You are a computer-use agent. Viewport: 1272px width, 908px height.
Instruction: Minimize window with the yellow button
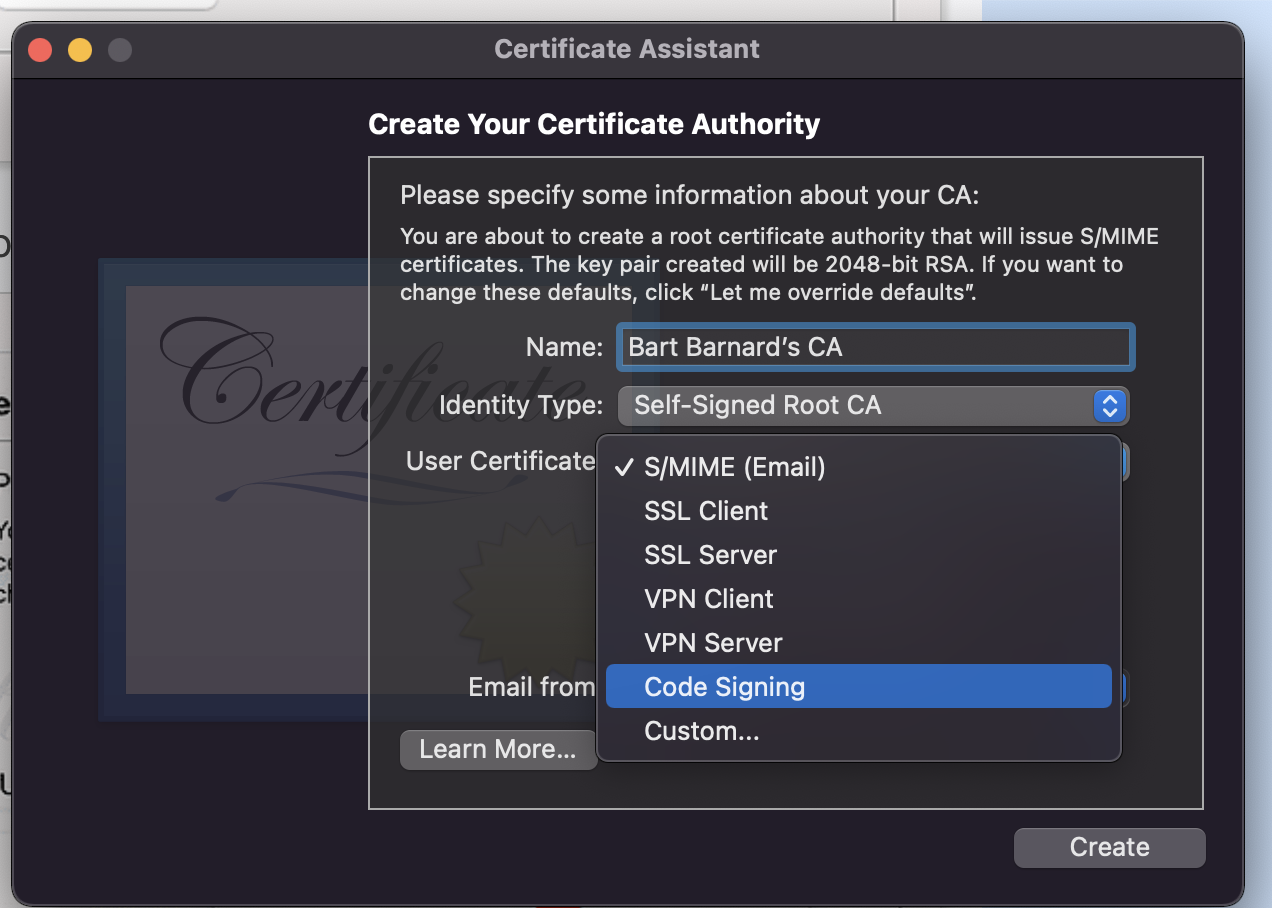tap(80, 49)
